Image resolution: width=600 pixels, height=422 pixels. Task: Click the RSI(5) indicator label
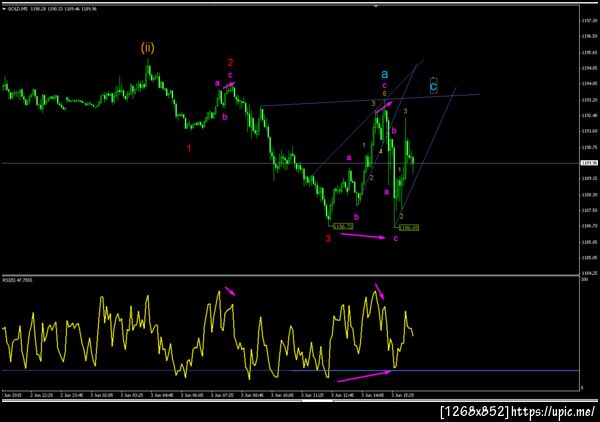18,280
